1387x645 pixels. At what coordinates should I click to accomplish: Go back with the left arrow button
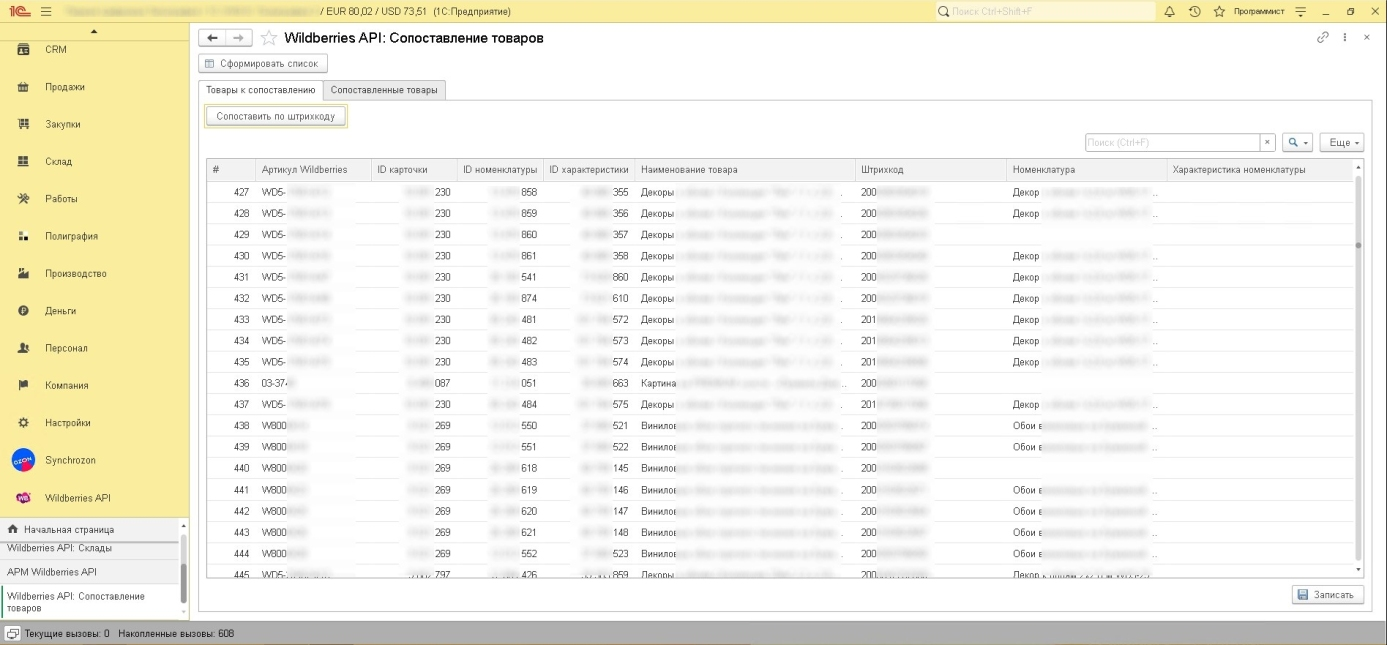212,38
